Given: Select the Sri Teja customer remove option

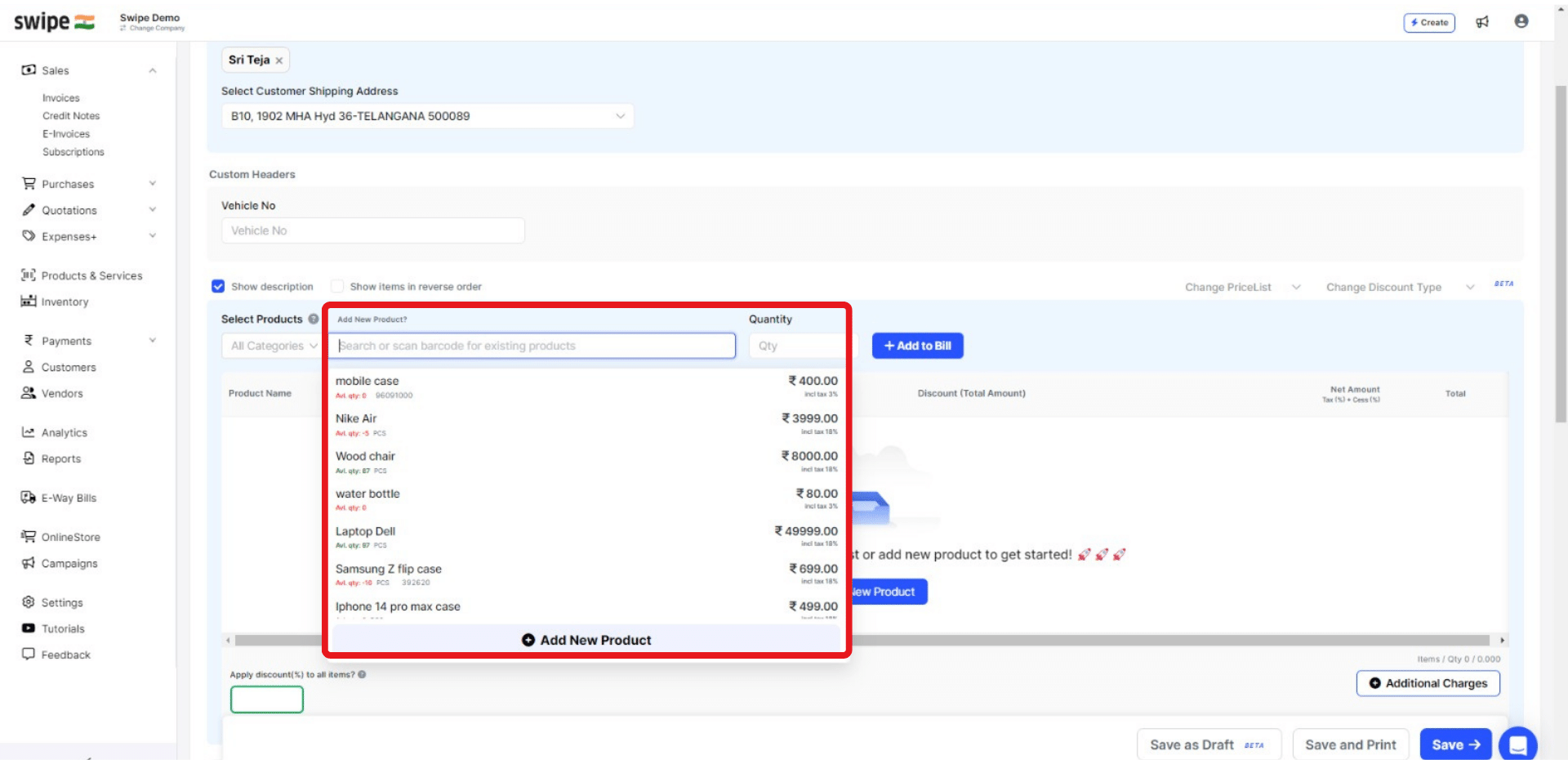Looking at the screenshot, I should click(x=278, y=60).
